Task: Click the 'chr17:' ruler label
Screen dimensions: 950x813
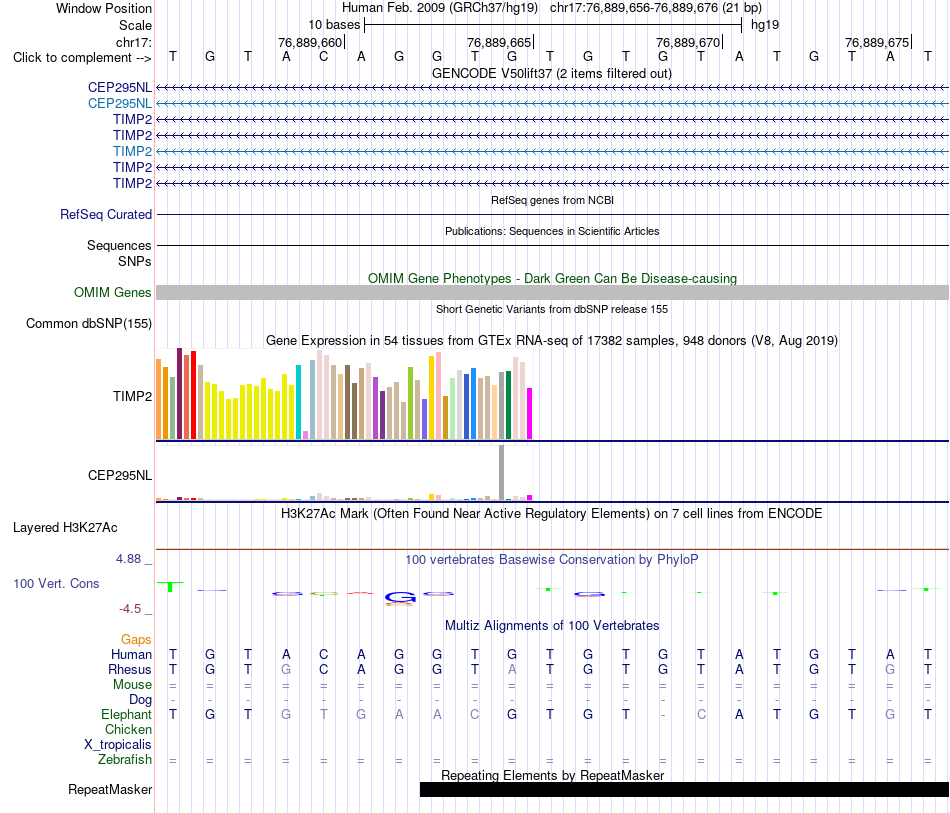Action: click(x=133, y=42)
